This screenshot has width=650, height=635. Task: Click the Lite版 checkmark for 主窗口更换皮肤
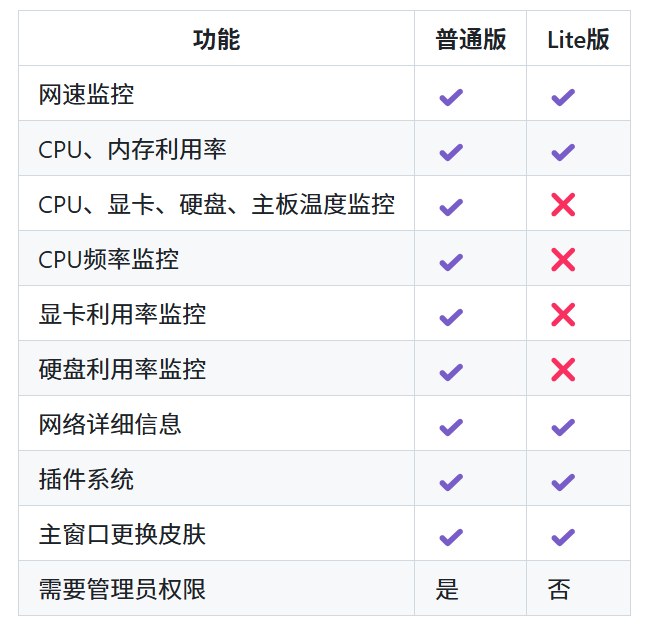click(562, 536)
